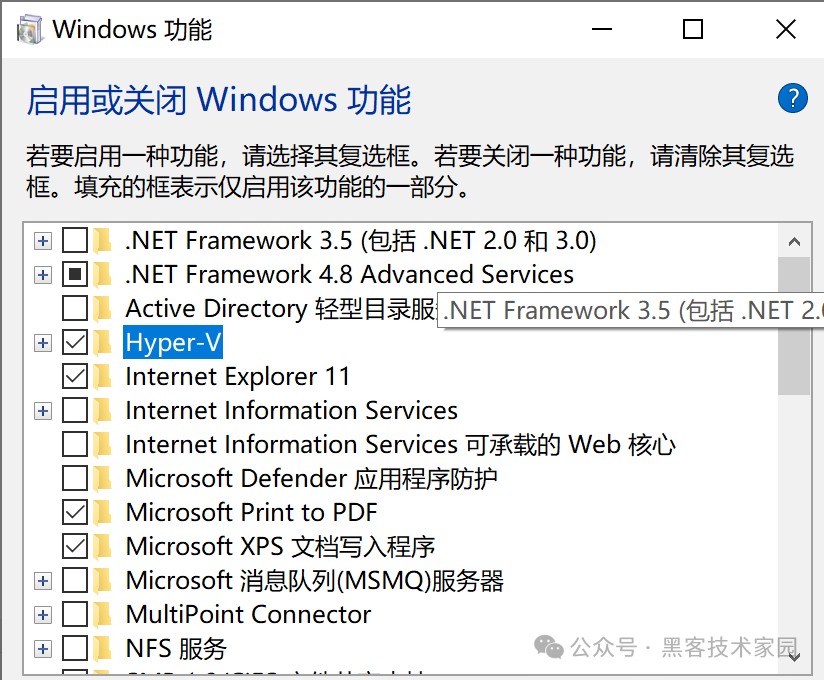Open the blue help question mark icon
This screenshot has height=680, width=824.
[792, 98]
